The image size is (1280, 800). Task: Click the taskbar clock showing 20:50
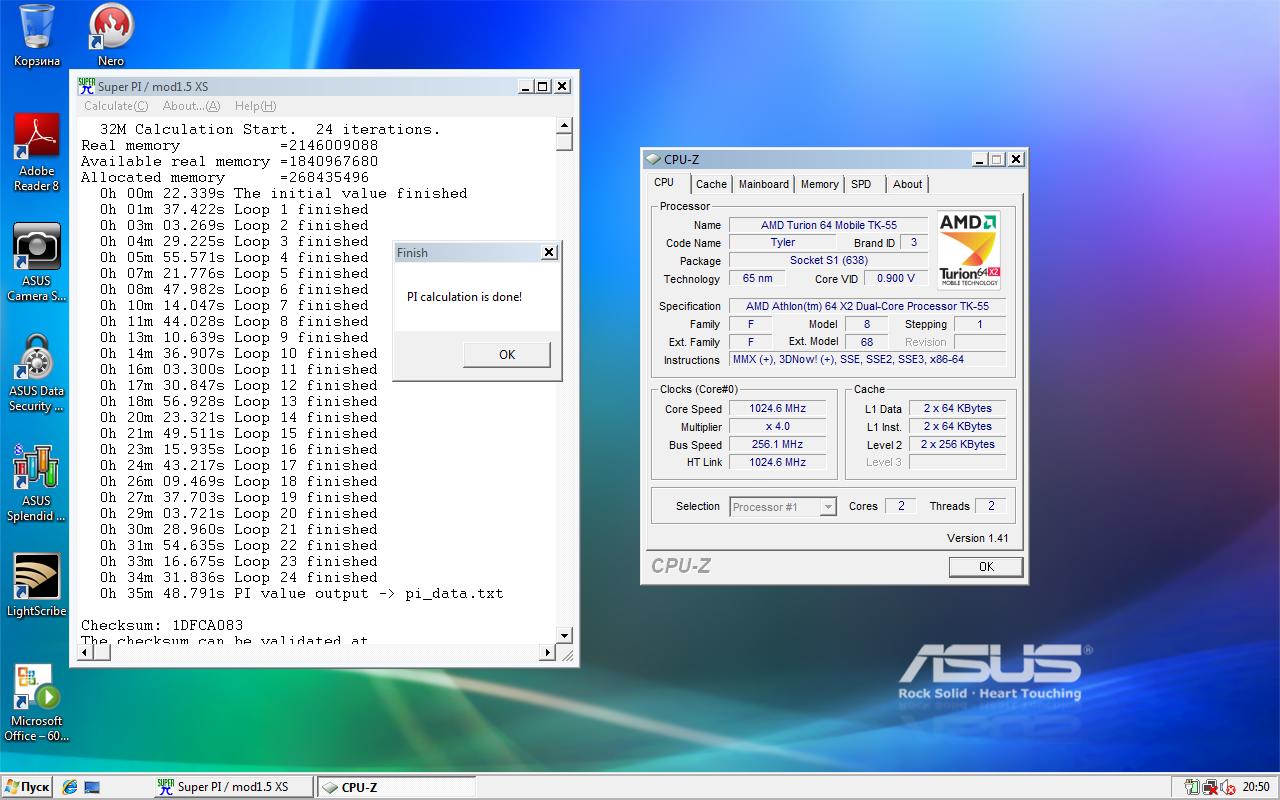tap(1256, 787)
